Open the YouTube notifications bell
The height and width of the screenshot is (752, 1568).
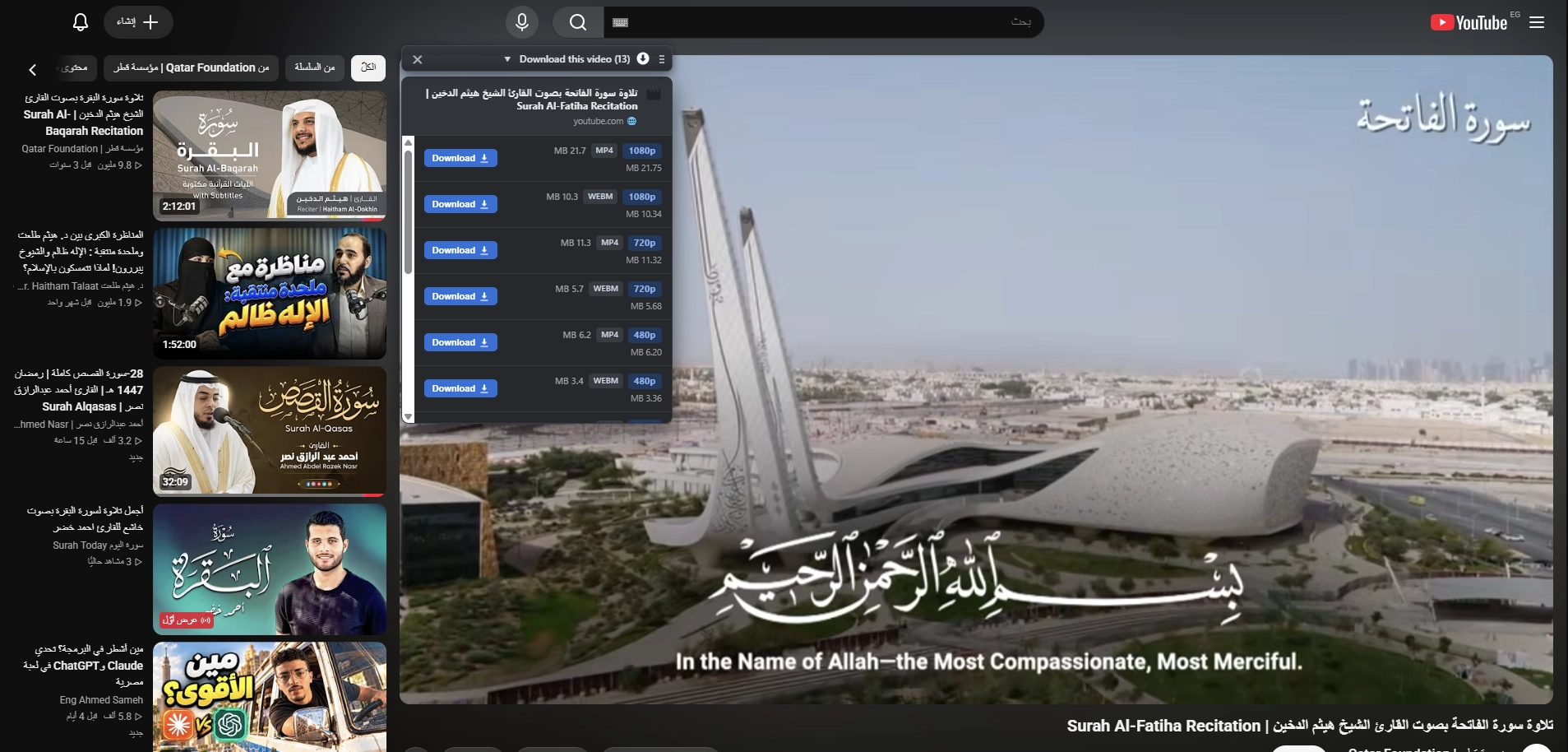click(81, 22)
